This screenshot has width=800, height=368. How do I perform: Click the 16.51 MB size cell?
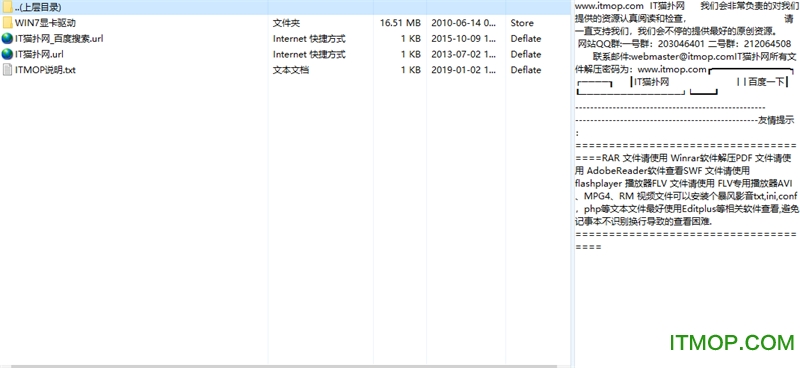coord(401,23)
